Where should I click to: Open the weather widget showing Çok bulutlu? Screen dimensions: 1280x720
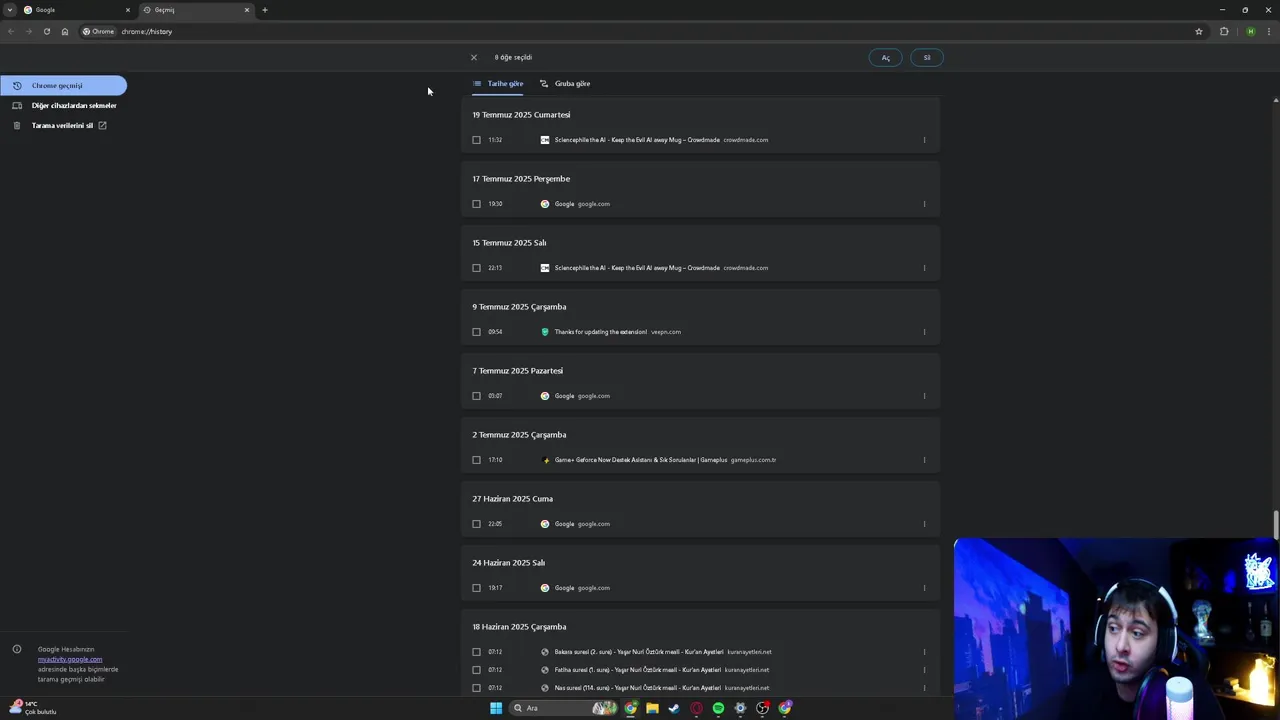[32, 708]
